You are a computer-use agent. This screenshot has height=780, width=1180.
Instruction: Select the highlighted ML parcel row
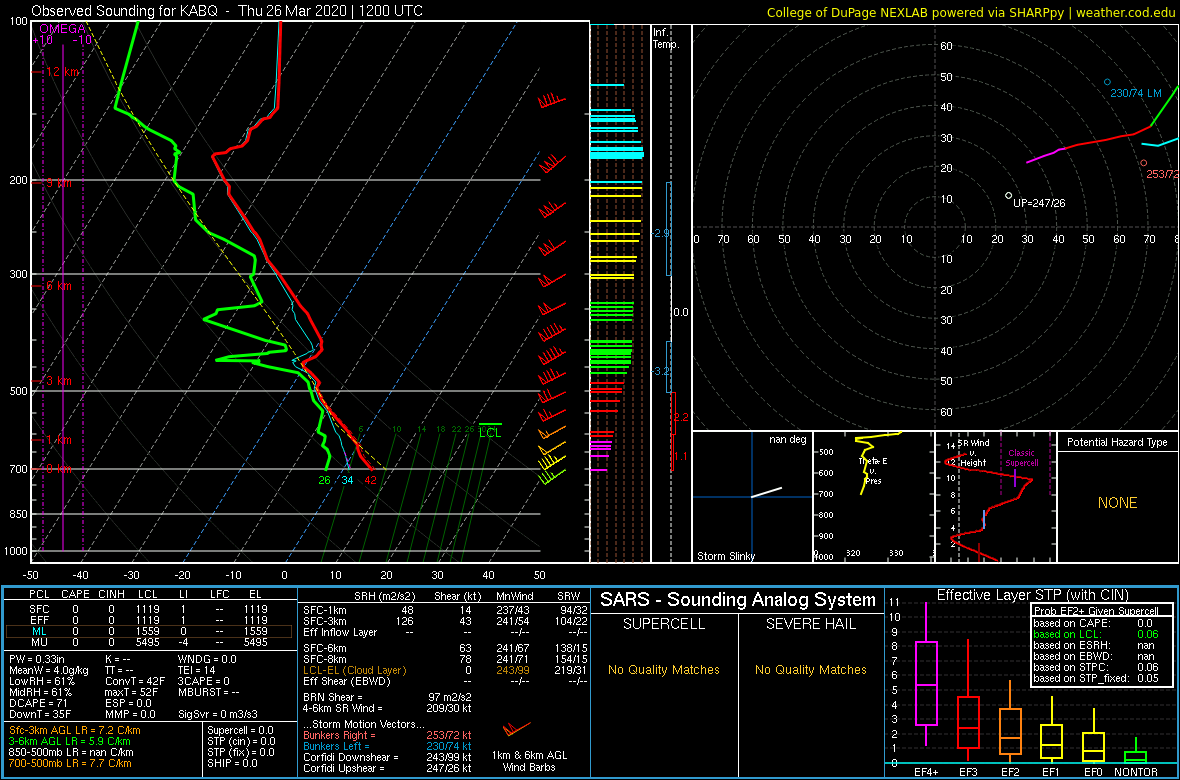pyautogui.click(x=149, y=632)
